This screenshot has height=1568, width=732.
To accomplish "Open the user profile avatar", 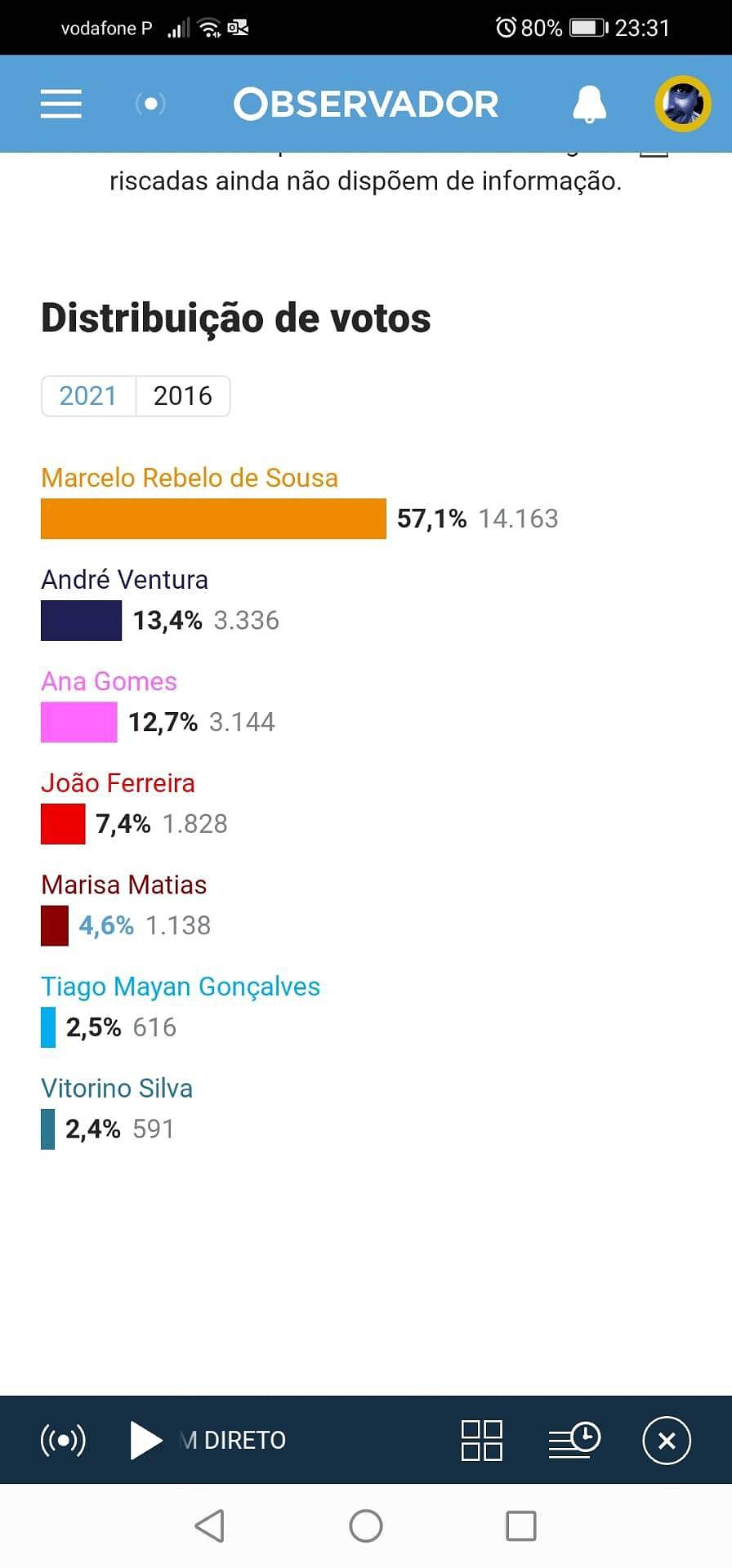I will click(683, 104).
